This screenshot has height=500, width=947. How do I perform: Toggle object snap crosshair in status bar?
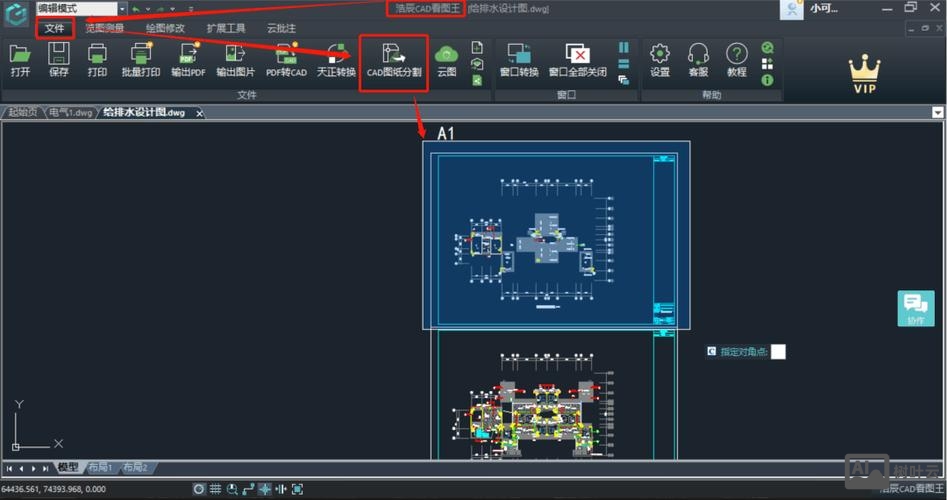(264, 489)
